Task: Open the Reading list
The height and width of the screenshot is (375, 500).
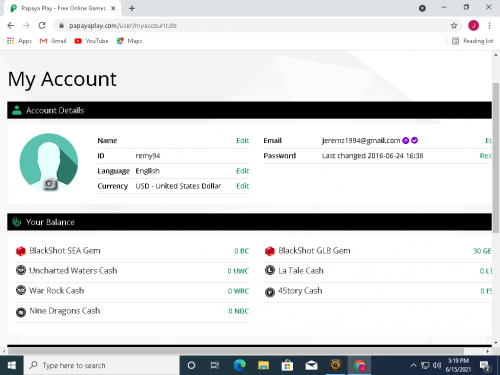Action: click(x=472, y=41)
